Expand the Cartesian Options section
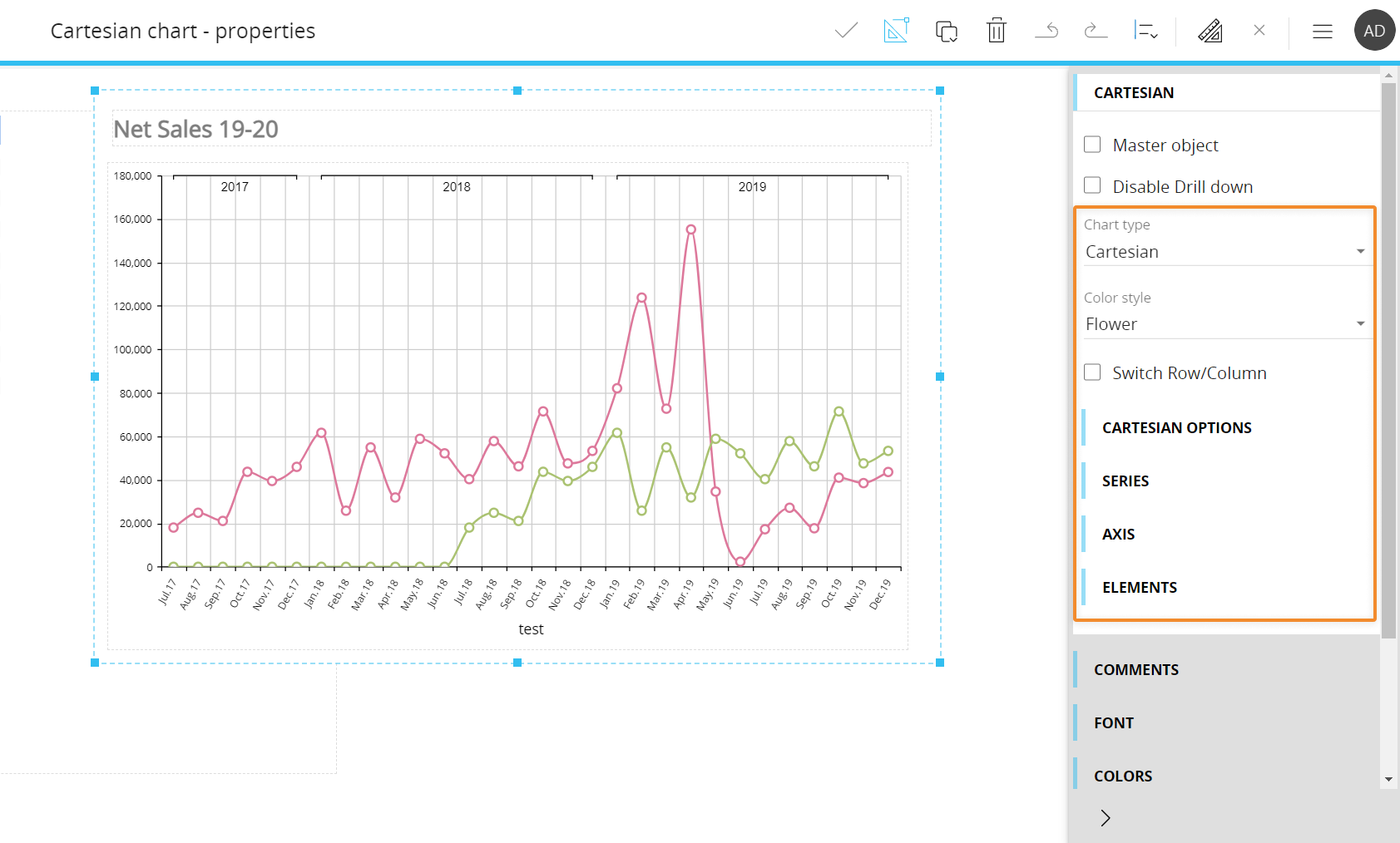The width and height of the screenshot is (1400, 843). coord(1176,427)
